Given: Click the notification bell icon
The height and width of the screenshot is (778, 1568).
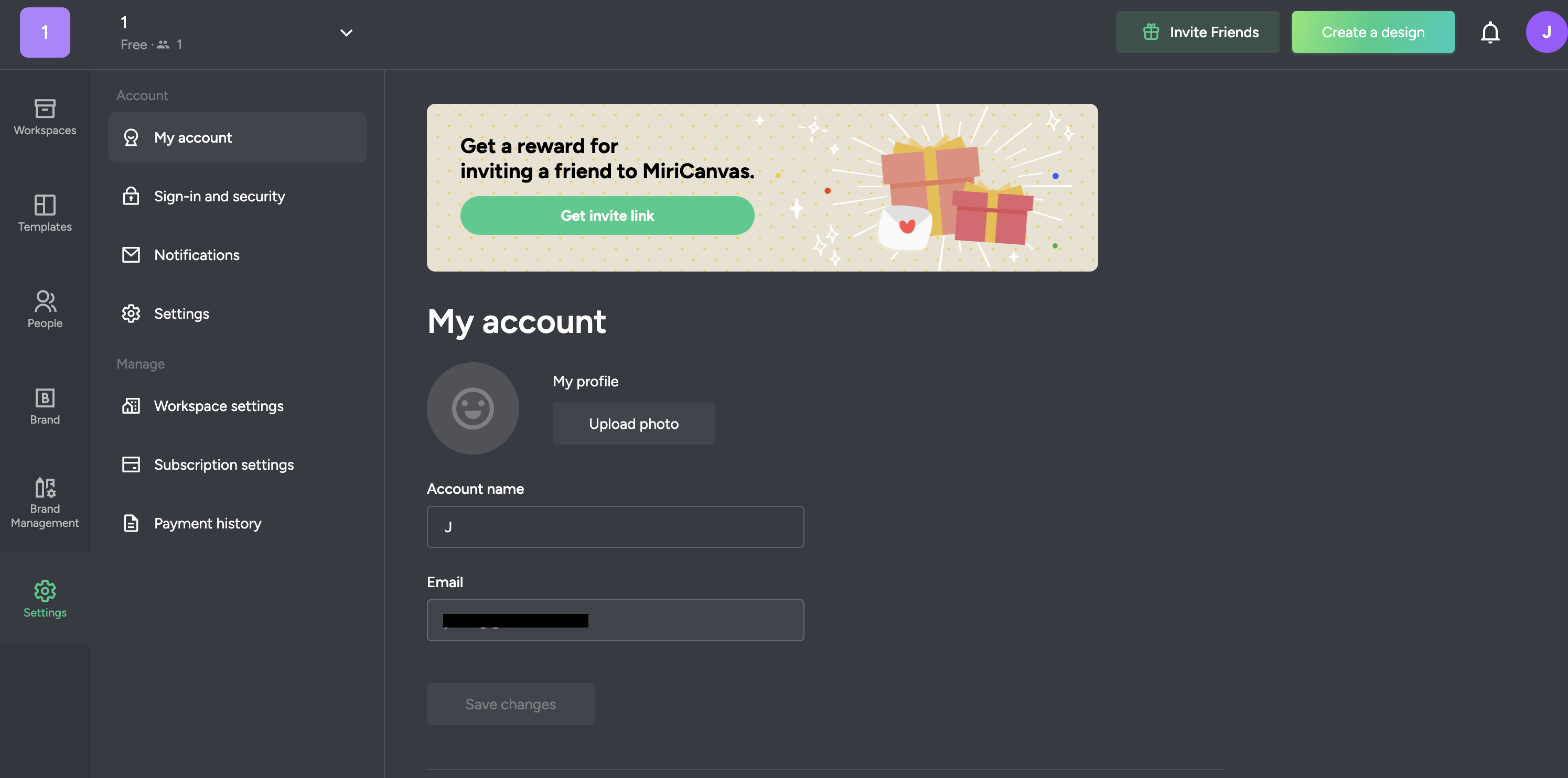Looking at the screenshot, I should (x=1490, y=32).
